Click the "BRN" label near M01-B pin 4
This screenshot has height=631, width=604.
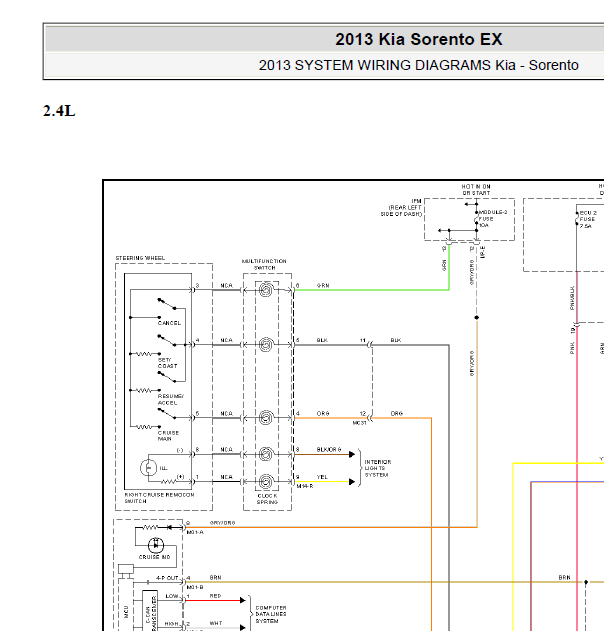pos(216,577)
